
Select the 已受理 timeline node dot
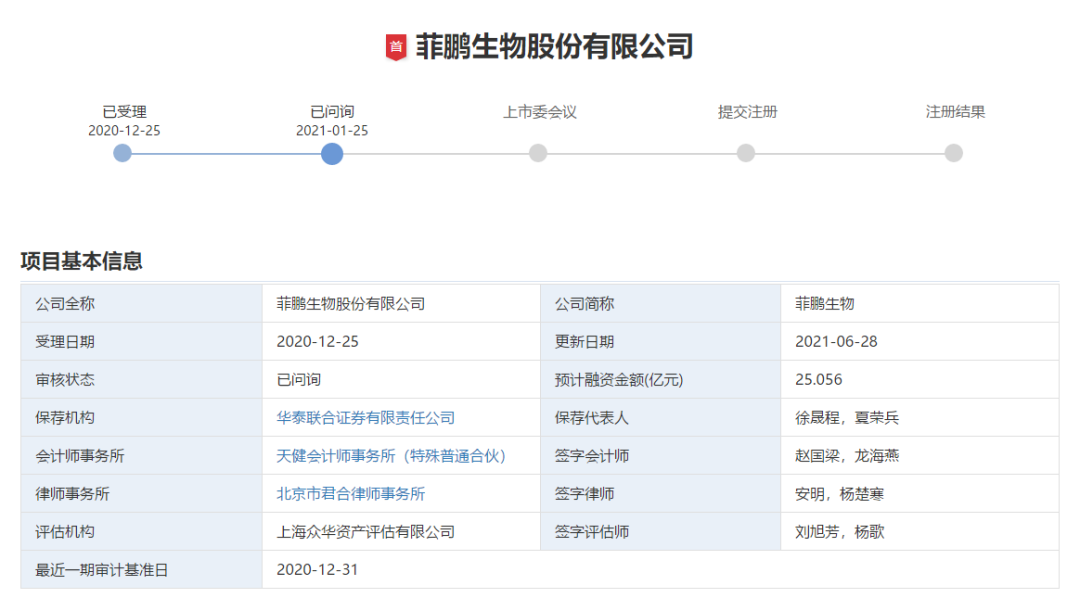(x=123, y=153)
